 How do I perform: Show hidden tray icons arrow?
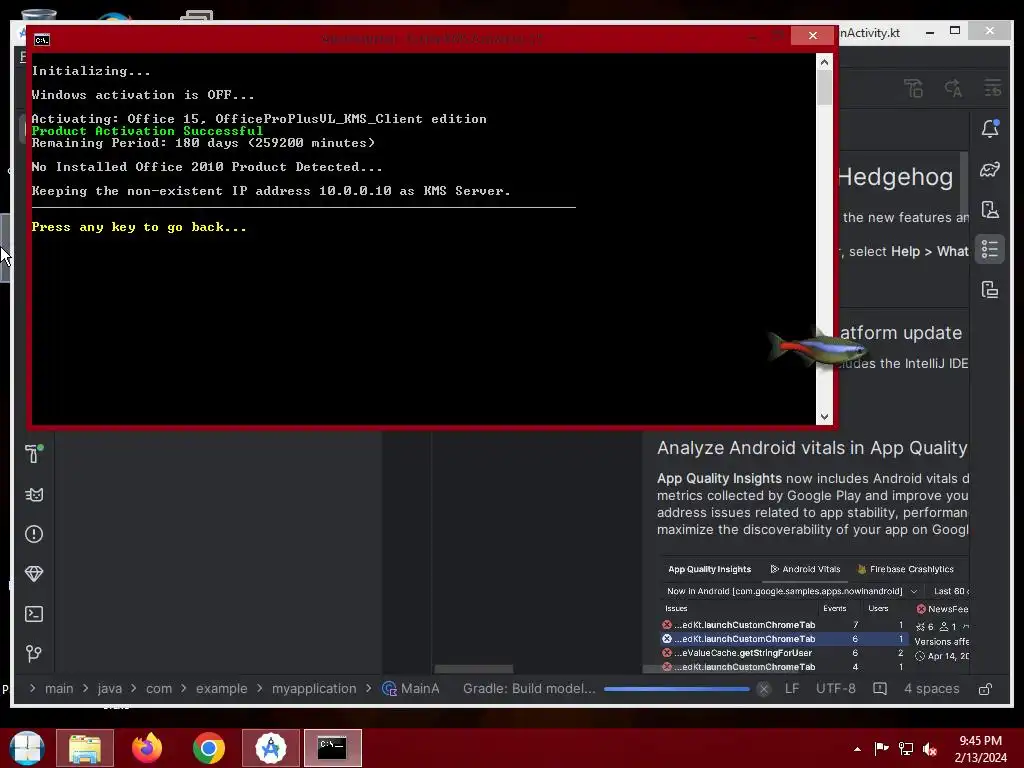point(857,749)
